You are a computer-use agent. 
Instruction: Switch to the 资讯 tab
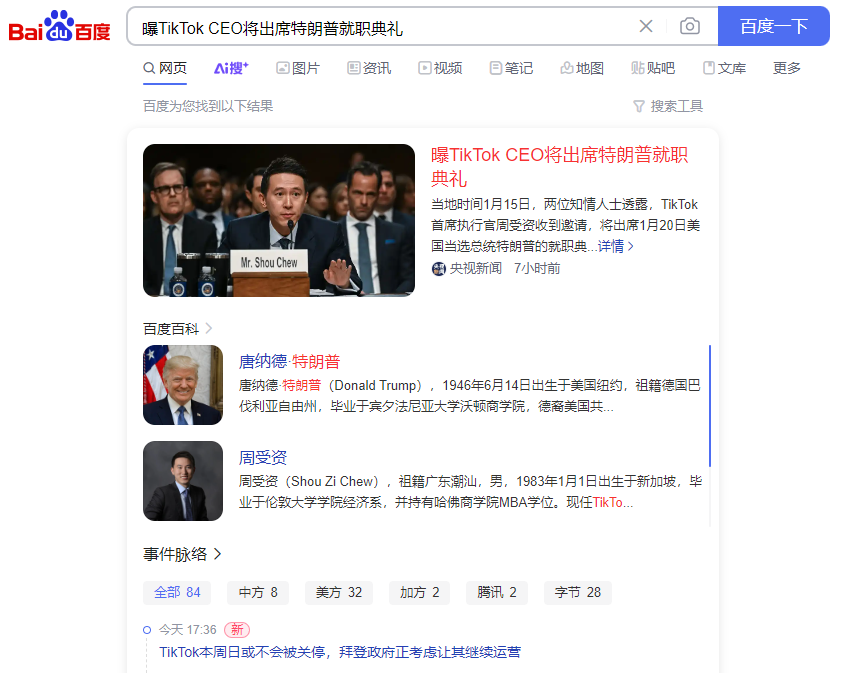[369, 68]
